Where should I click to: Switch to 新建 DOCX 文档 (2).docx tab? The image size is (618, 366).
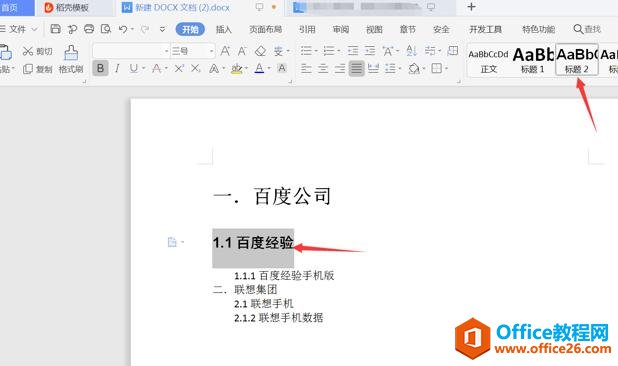pos(199,7)
